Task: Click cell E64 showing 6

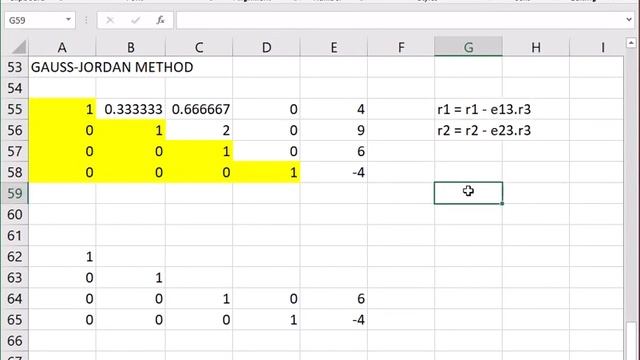Action: (x=333, y=299)
